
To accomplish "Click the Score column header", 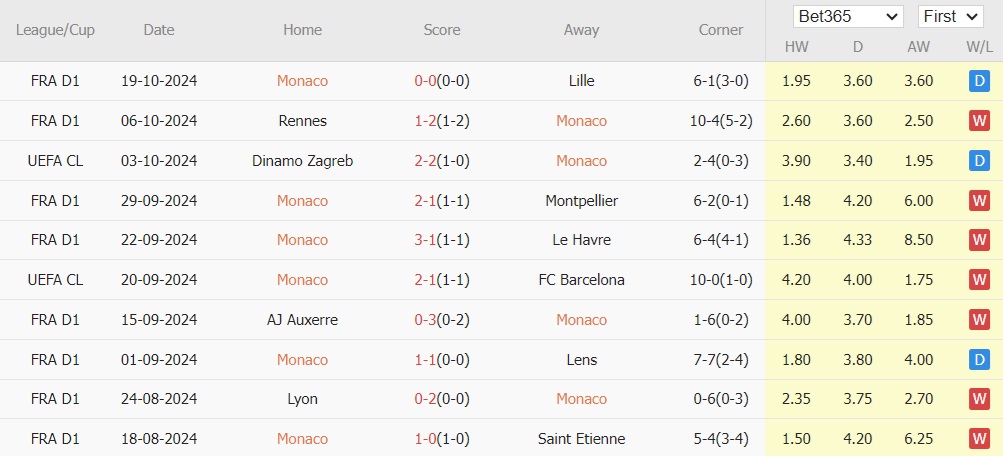I will point(442,30).
